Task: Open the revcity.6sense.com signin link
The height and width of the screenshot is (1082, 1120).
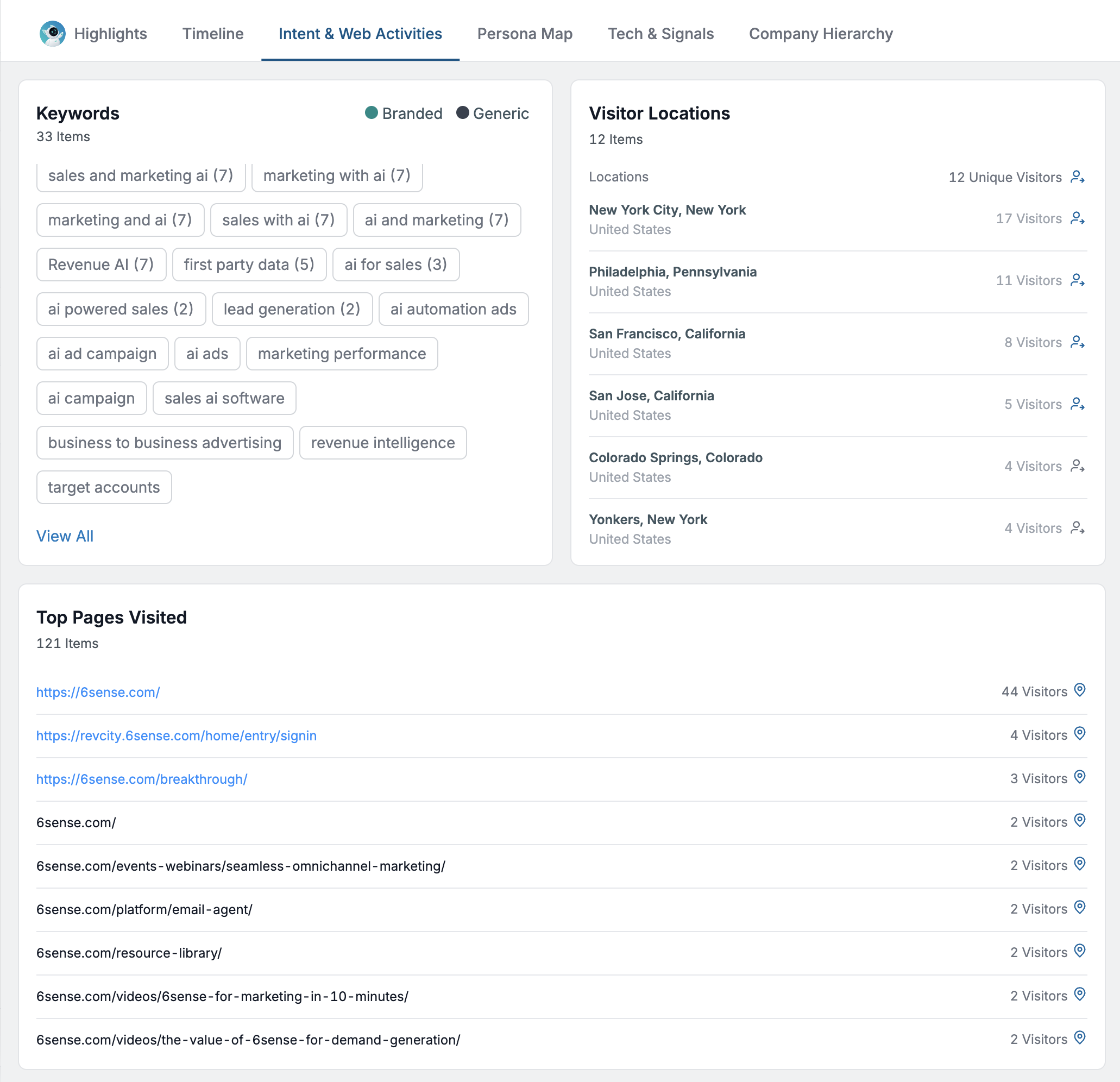Action: (176, 735)
